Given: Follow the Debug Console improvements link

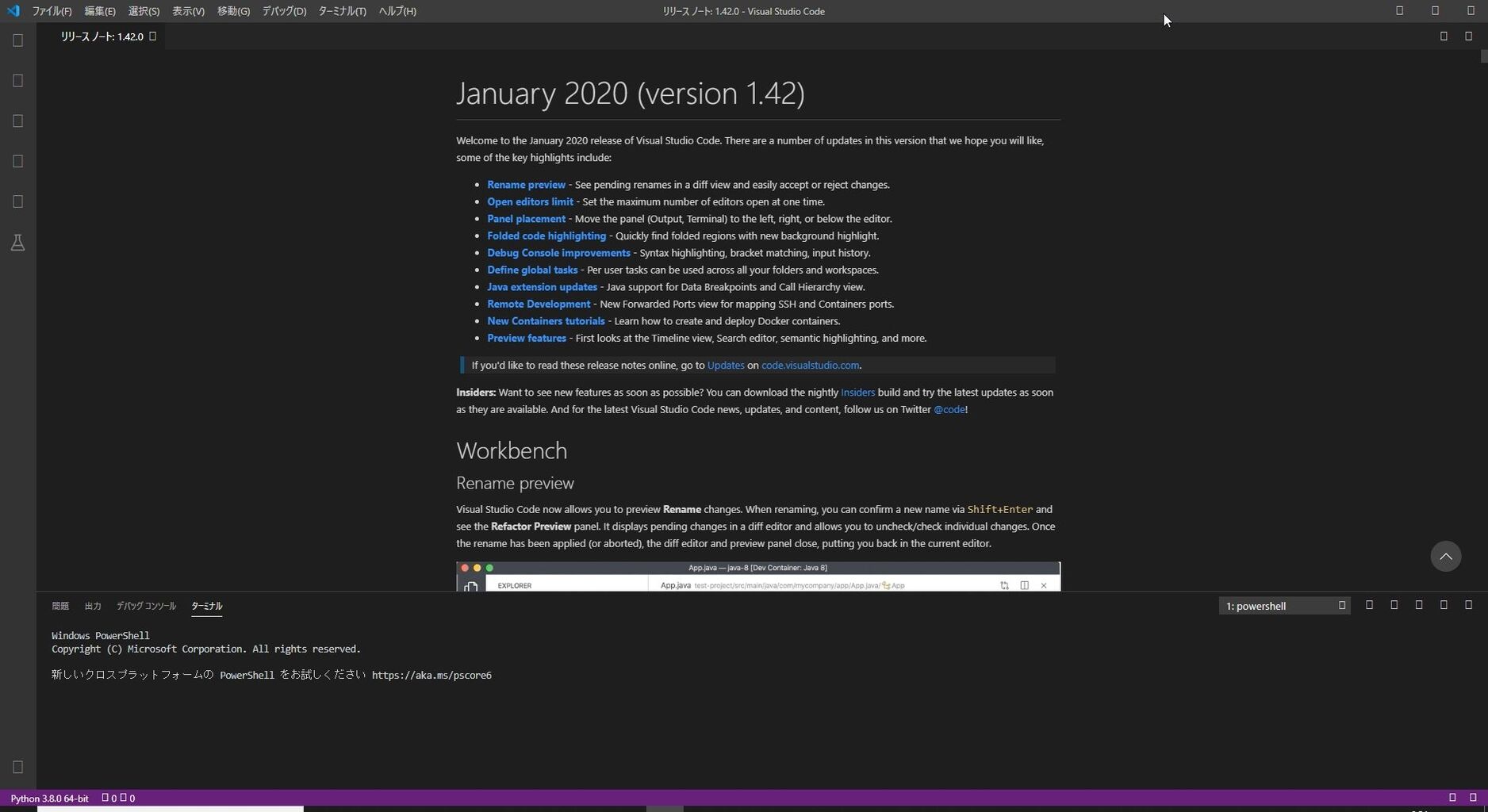Looking at the screenshot, I should [x=558, y=253].
